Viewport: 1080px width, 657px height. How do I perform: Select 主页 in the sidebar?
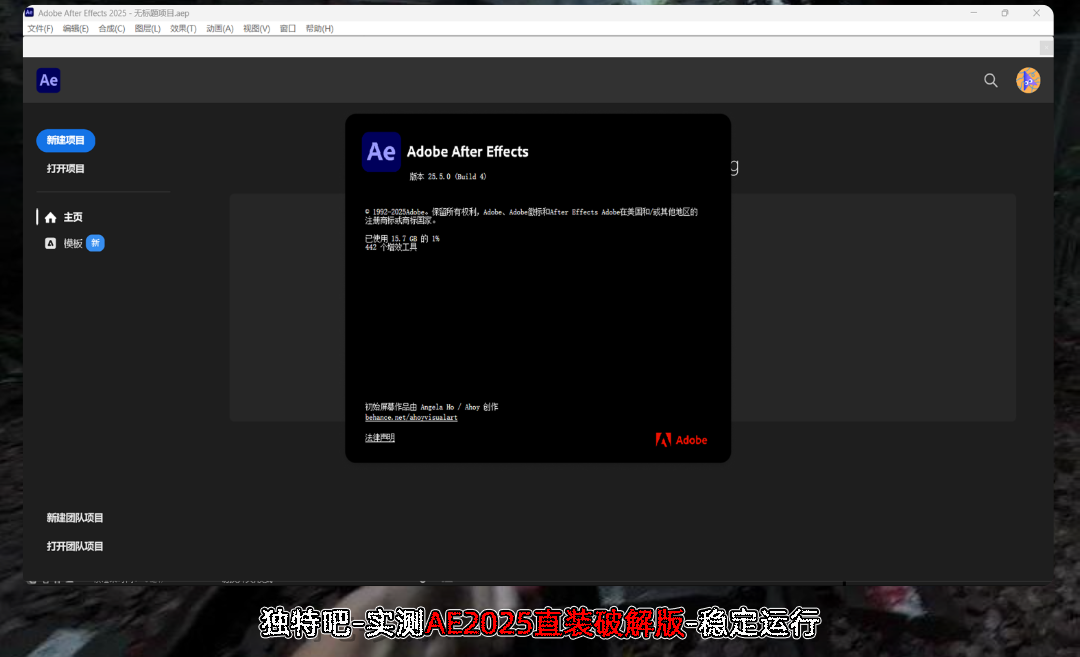[x=73, y=218]
